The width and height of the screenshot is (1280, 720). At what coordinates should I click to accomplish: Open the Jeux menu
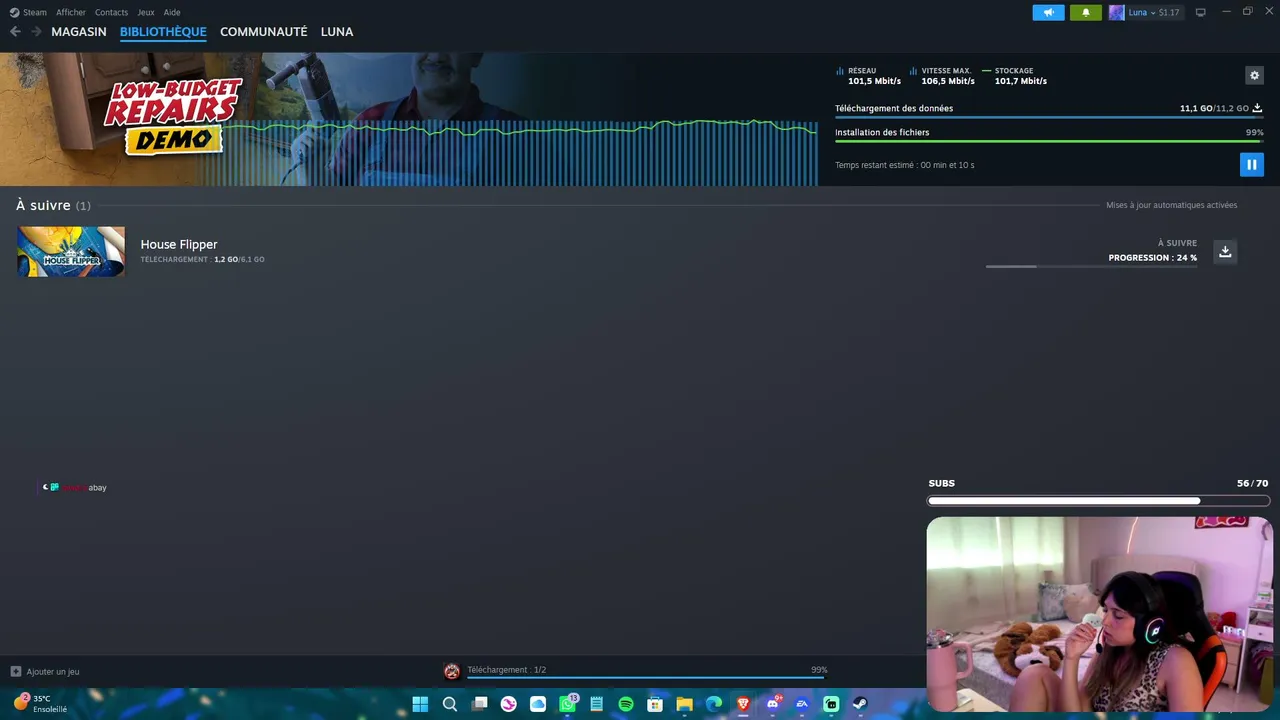click(x=146, y=13)
